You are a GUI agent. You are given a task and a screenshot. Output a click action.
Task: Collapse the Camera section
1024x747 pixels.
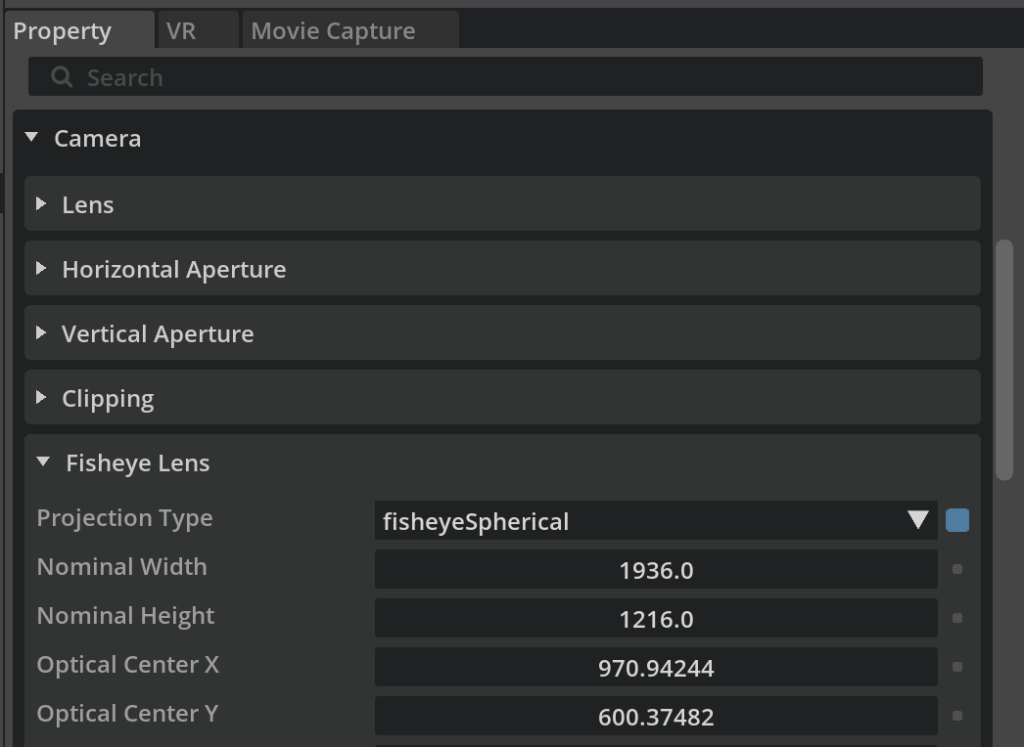(32, 138)
